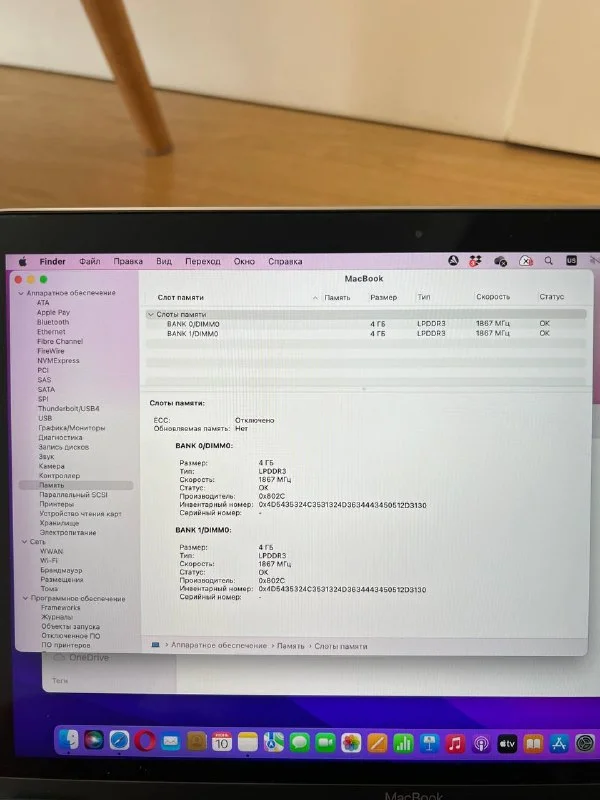Open the Правка menu

tap(128, 261)
